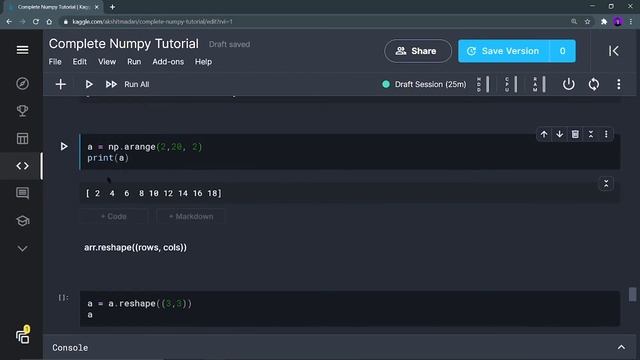Image resolution: width=640 pixels, height=360 pixels.
Task: Open browser extensions puzzle icon
Action: coord(604,22)
